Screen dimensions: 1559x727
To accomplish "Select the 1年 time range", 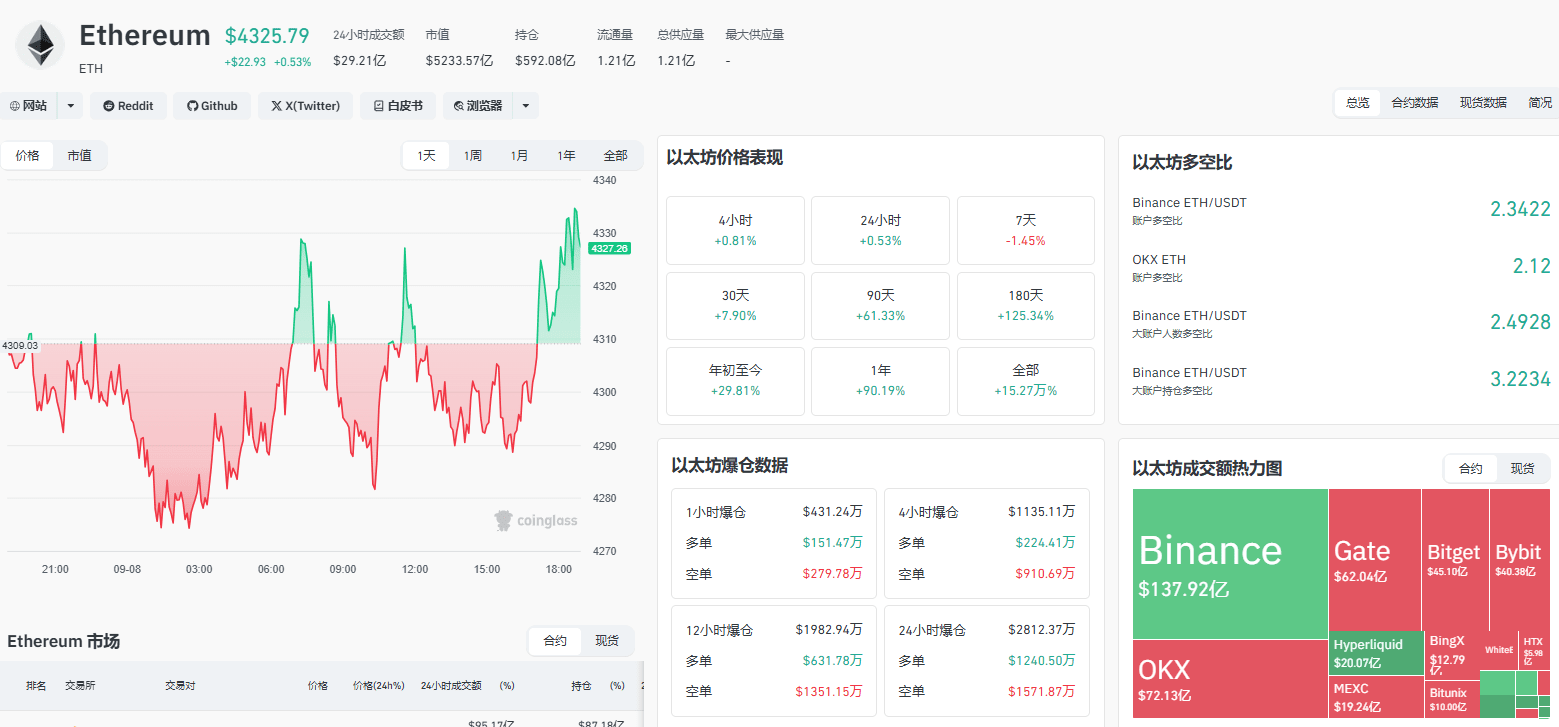I will [566, 155].
